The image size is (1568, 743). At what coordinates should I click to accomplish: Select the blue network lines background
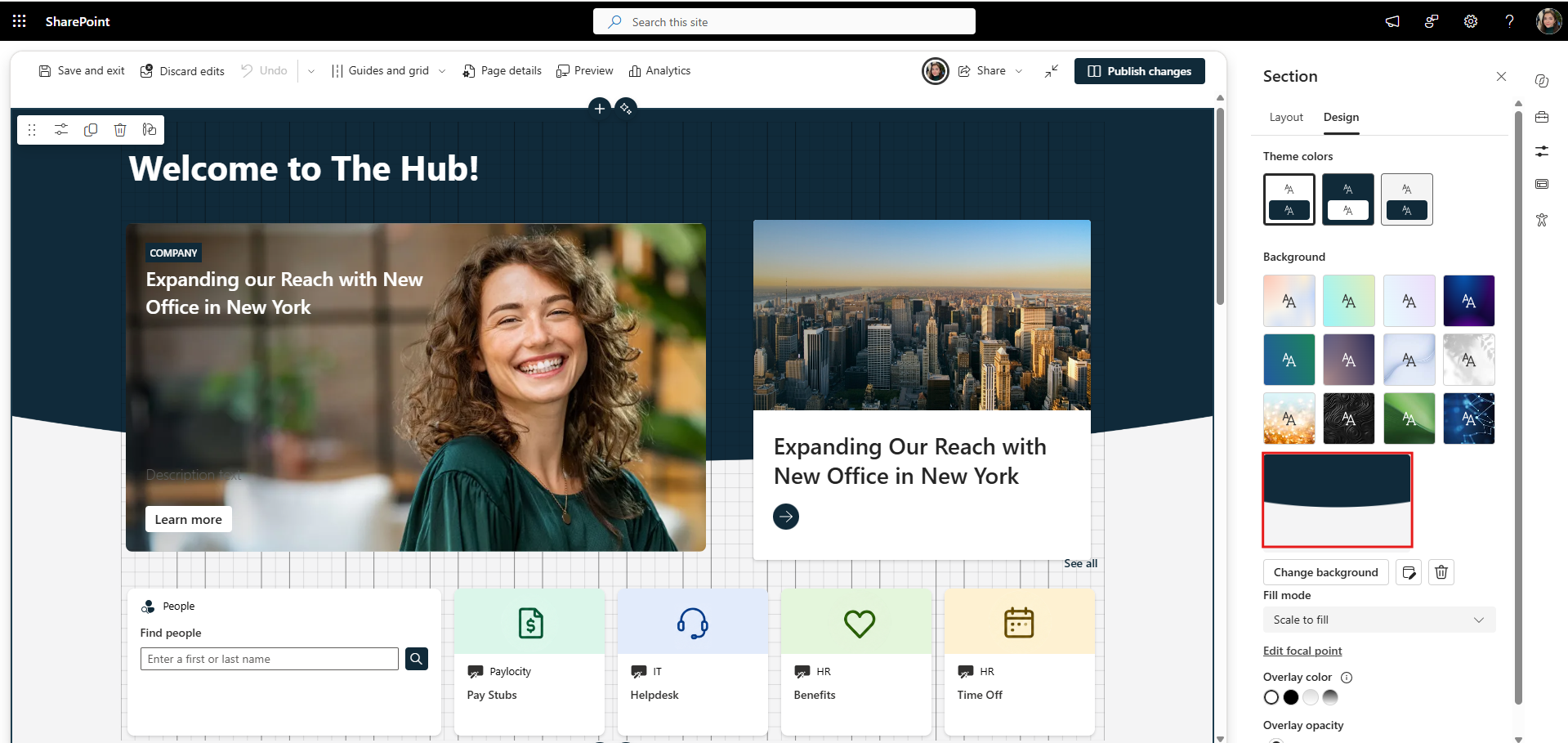(x=1469, y=418)
